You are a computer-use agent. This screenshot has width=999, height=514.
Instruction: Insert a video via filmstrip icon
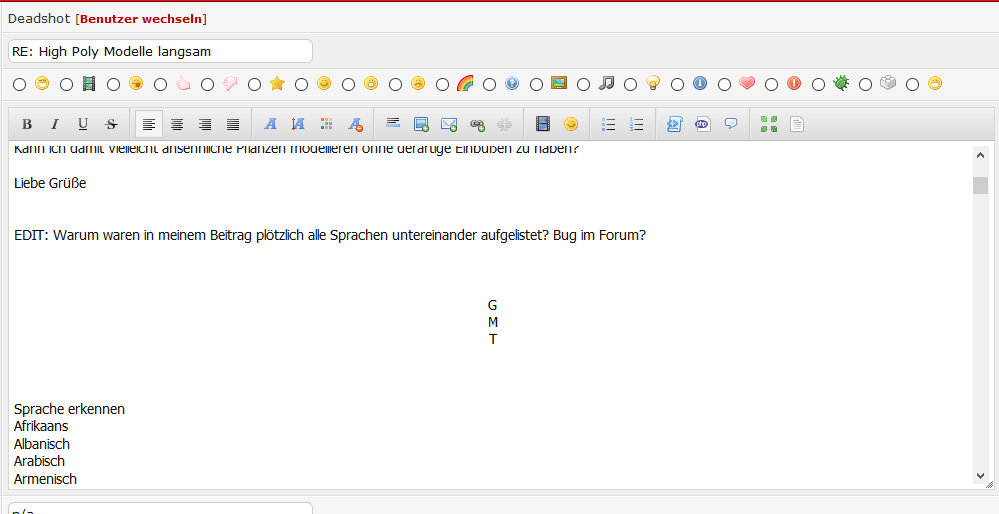[x=543, y=125]
